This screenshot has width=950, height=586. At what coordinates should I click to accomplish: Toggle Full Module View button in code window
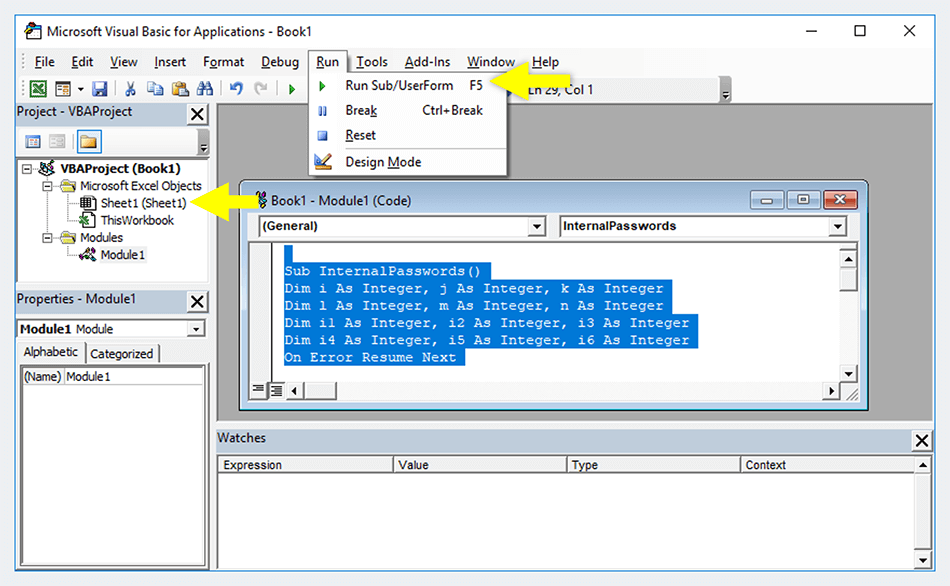[276, 390]
